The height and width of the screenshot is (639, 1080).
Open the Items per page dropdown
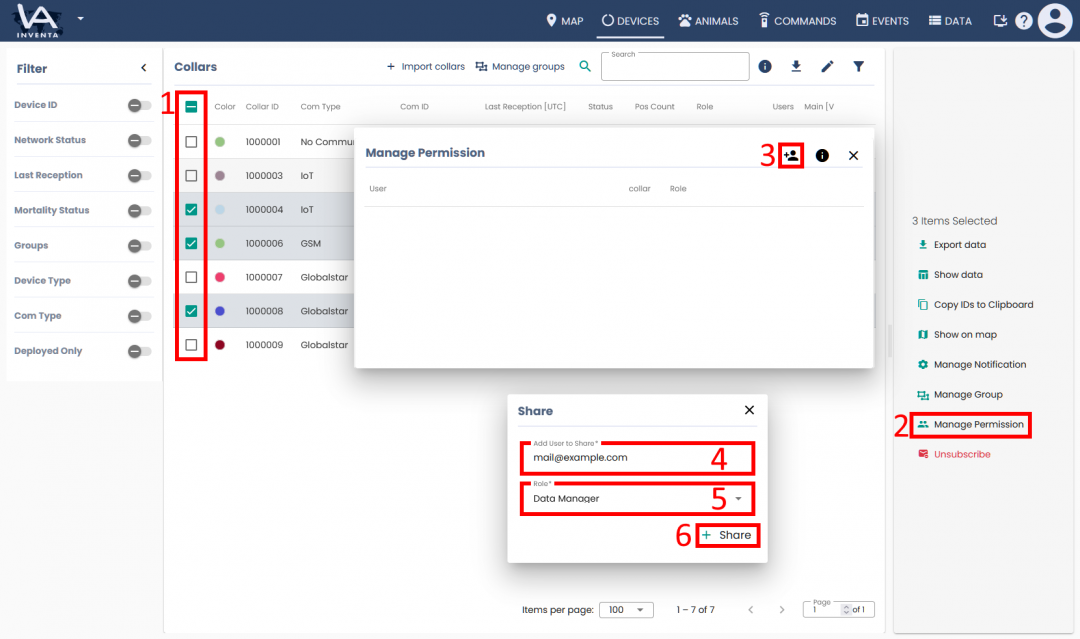627,610
